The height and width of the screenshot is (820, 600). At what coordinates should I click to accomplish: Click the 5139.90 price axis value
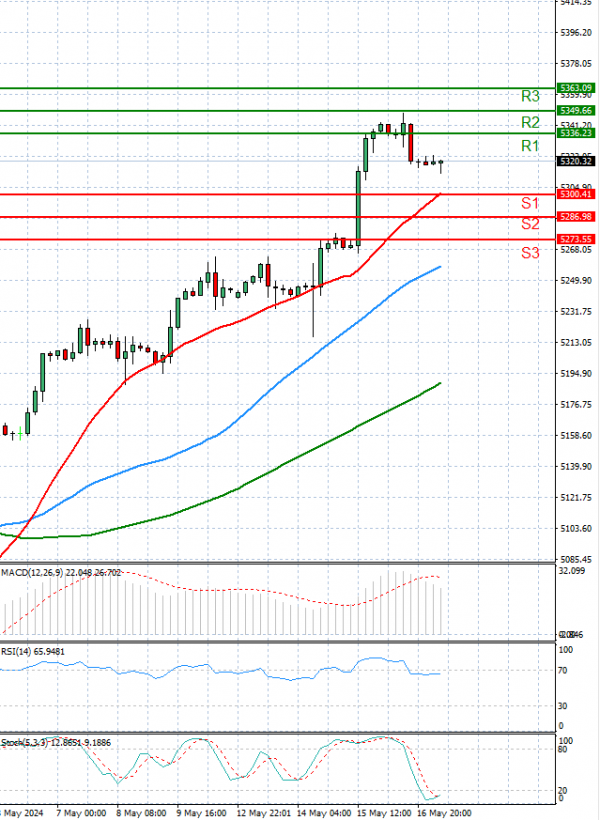576,466
